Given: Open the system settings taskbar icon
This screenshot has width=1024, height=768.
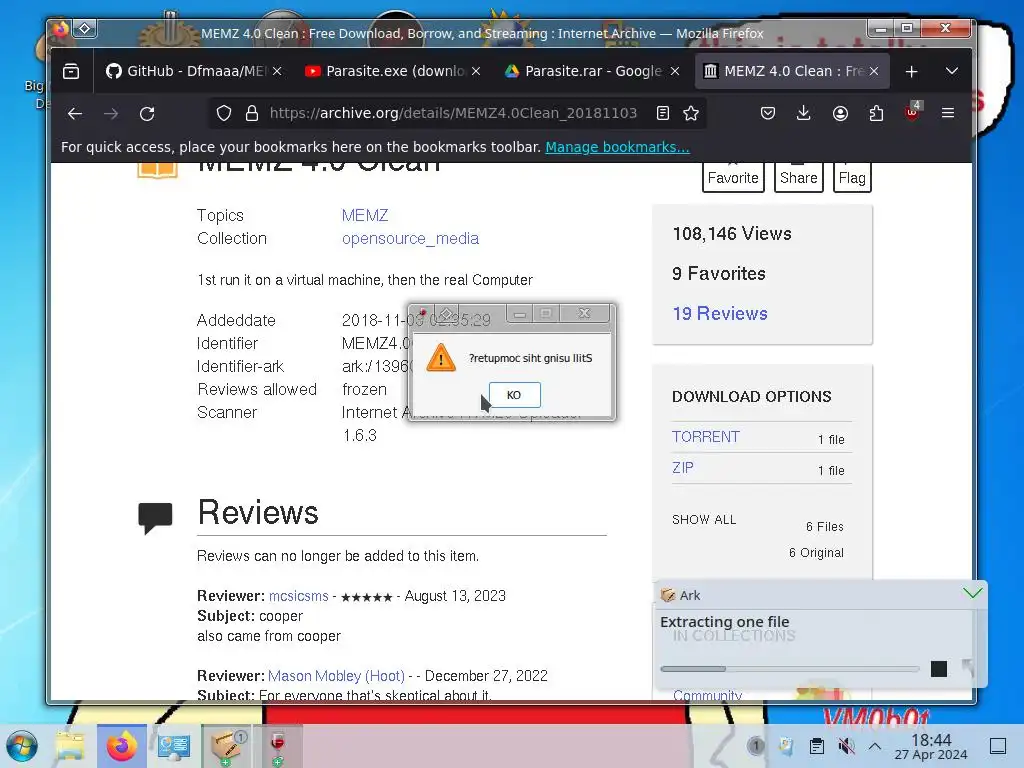Looking at the screenshot, I should tap(174, 746).
